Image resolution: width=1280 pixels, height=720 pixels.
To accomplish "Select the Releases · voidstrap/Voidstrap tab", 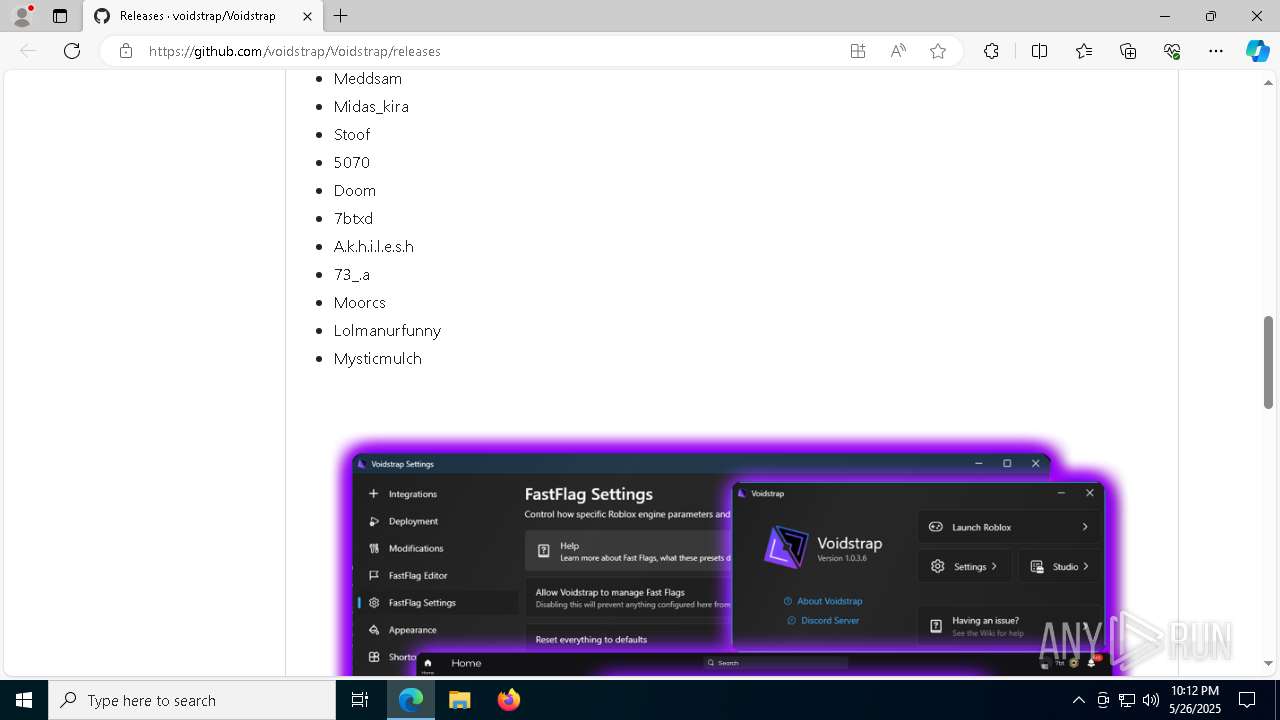I will 201,16.
